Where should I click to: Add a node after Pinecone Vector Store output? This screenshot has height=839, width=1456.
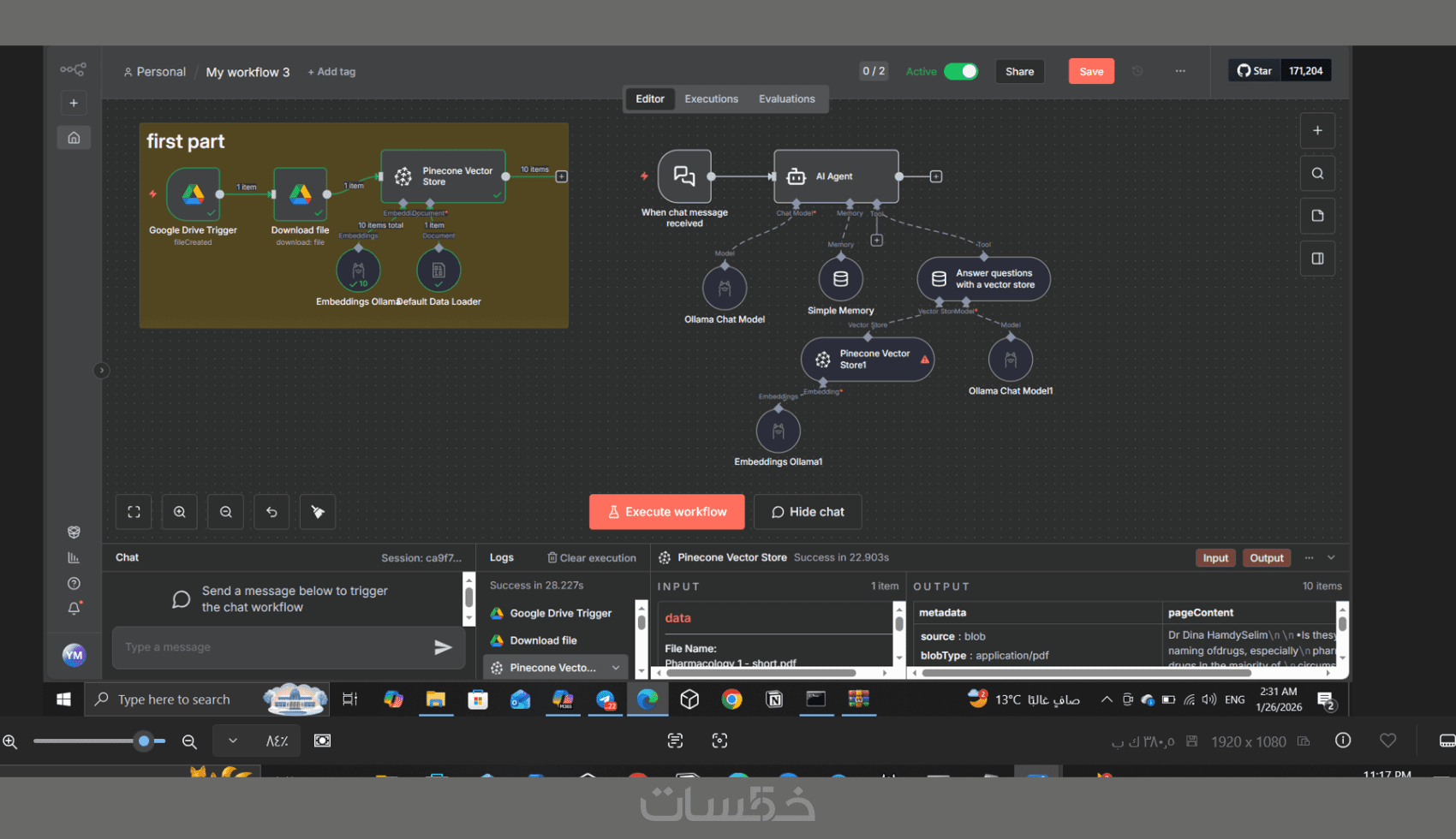562,176
